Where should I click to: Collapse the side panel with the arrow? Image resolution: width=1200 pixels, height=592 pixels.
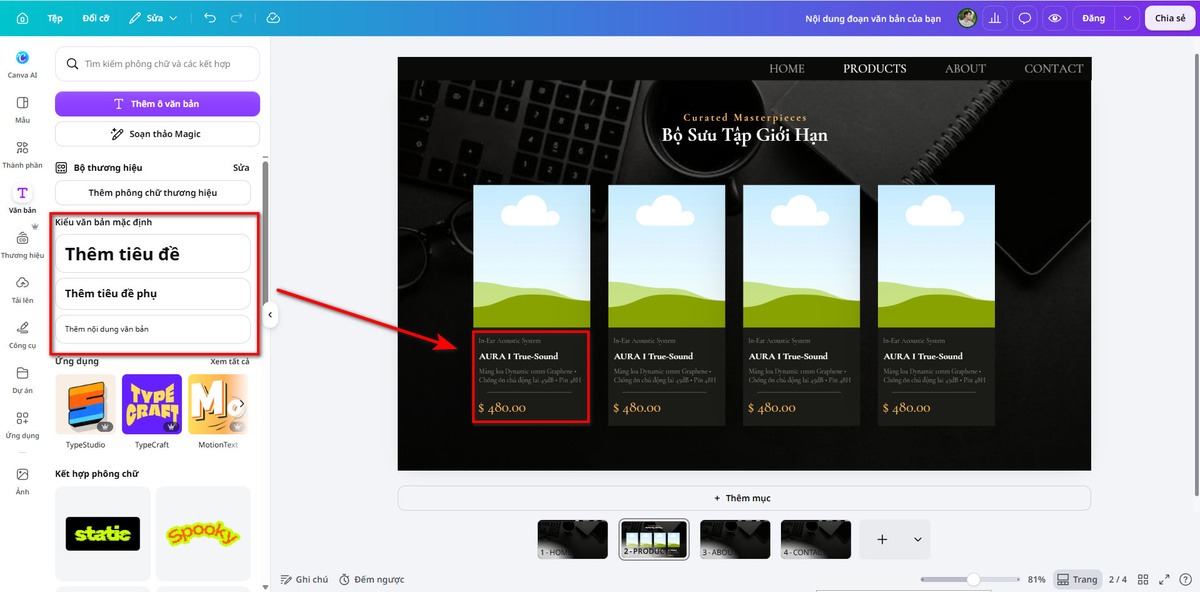point(269,315)
